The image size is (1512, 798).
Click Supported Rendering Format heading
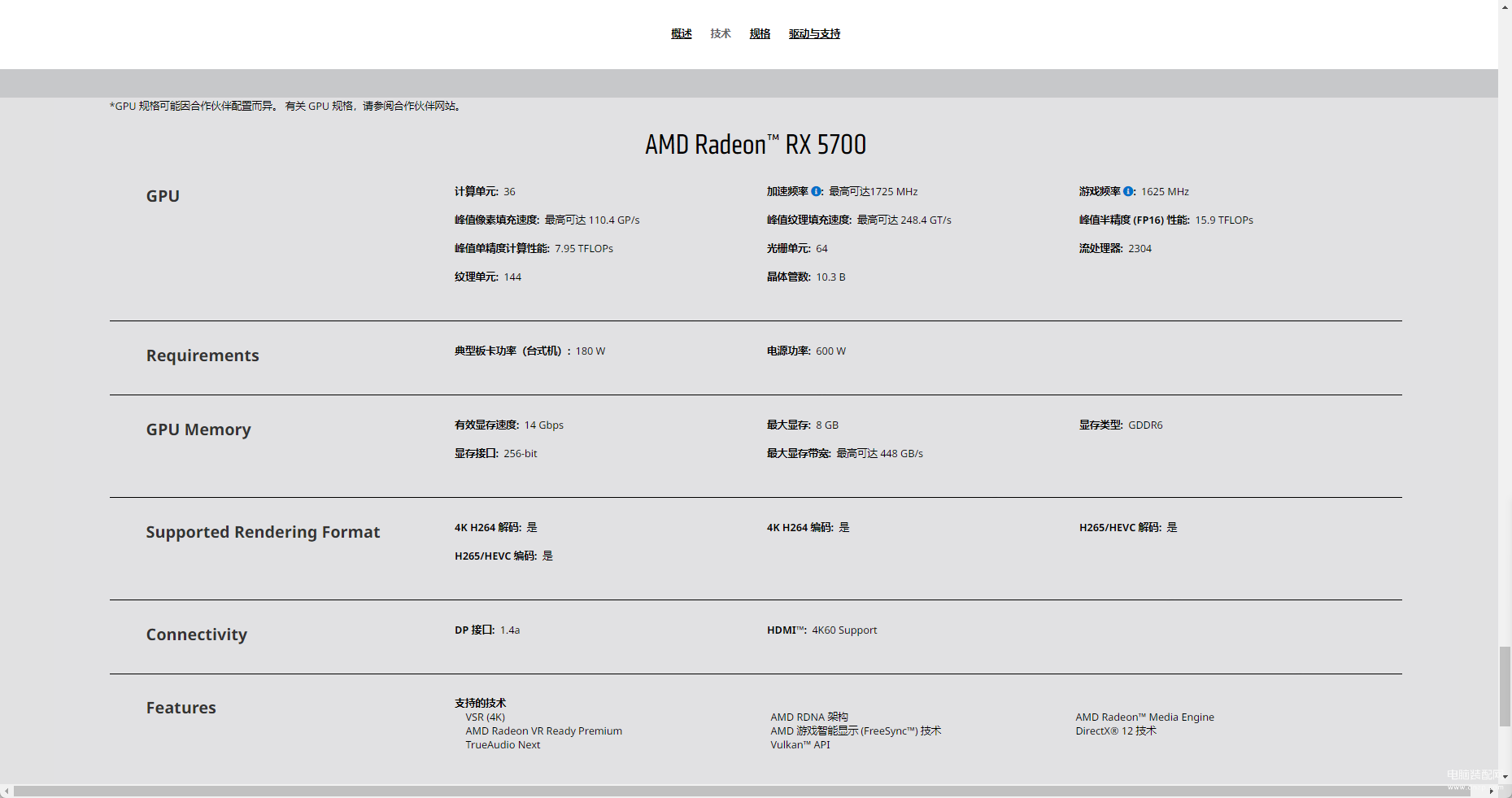(263, 532)
